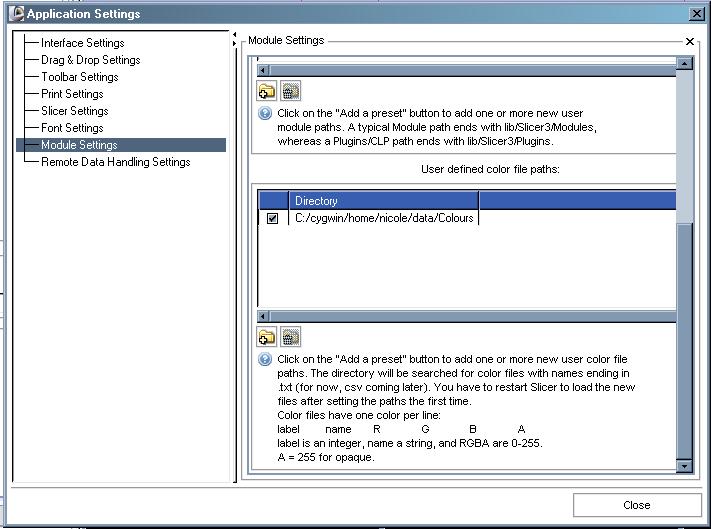This screenshot has width=711, height=529.
Task: Click Add a preset icon for module paths
Action: click(266, 92)
